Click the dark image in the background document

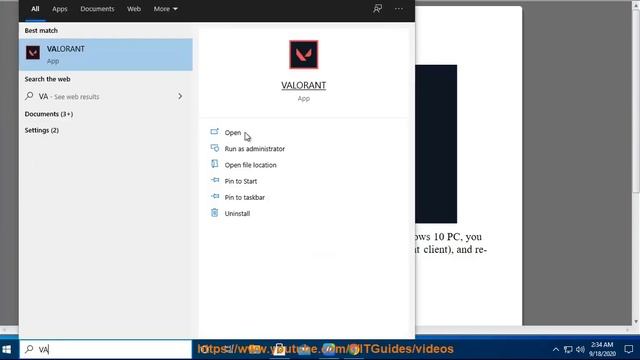436,144
